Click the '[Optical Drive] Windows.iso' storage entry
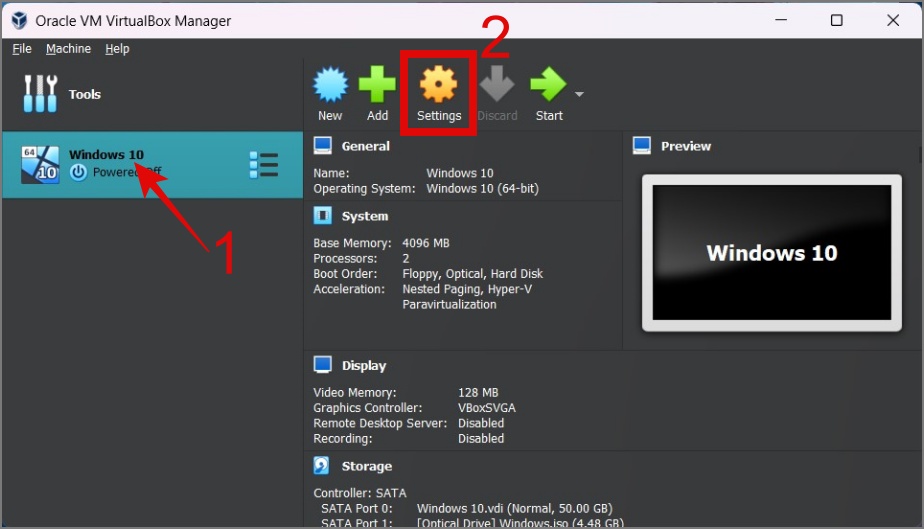The width and height of the screenshot is (924, 529). pos(520,523)
